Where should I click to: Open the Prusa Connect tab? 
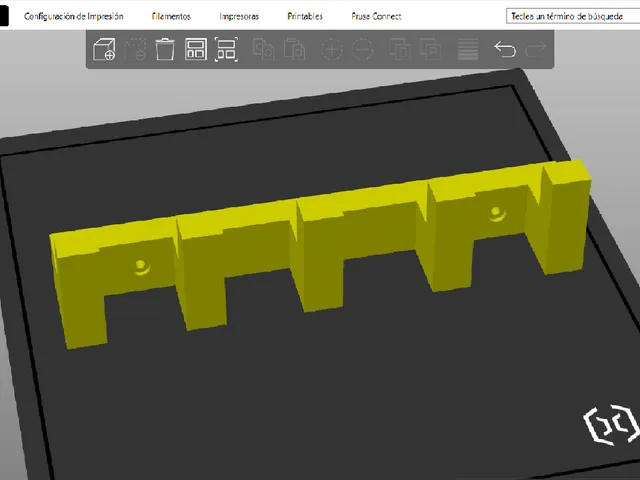[376, 16]
